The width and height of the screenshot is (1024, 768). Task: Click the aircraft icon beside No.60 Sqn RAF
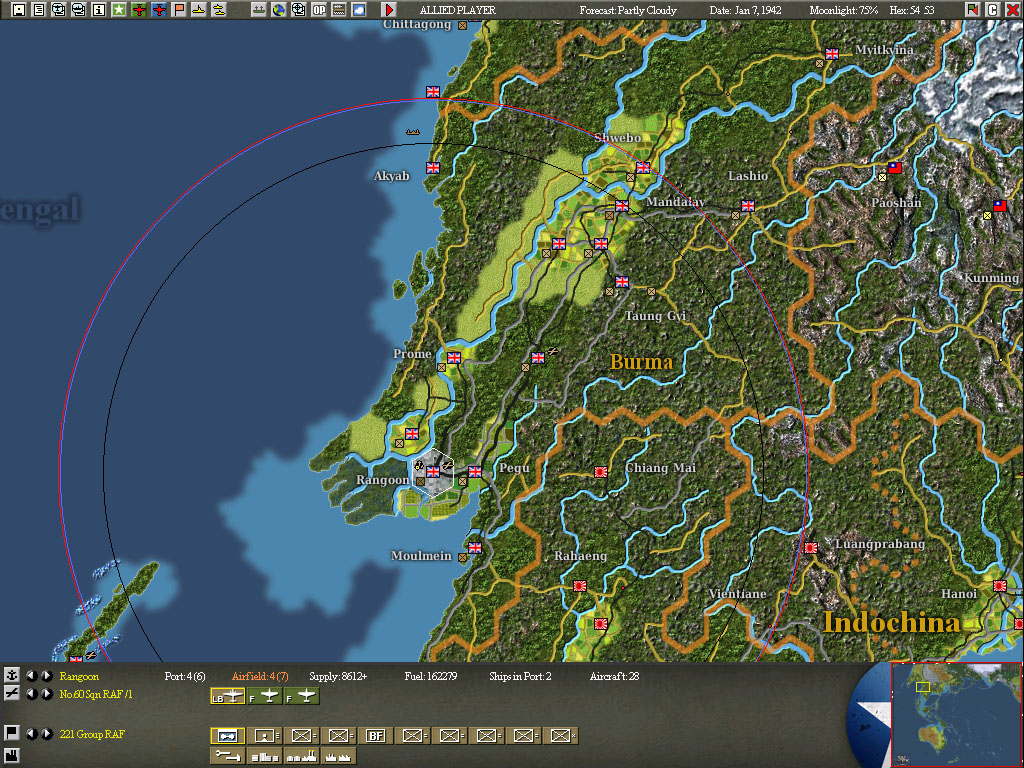[12, 694]
